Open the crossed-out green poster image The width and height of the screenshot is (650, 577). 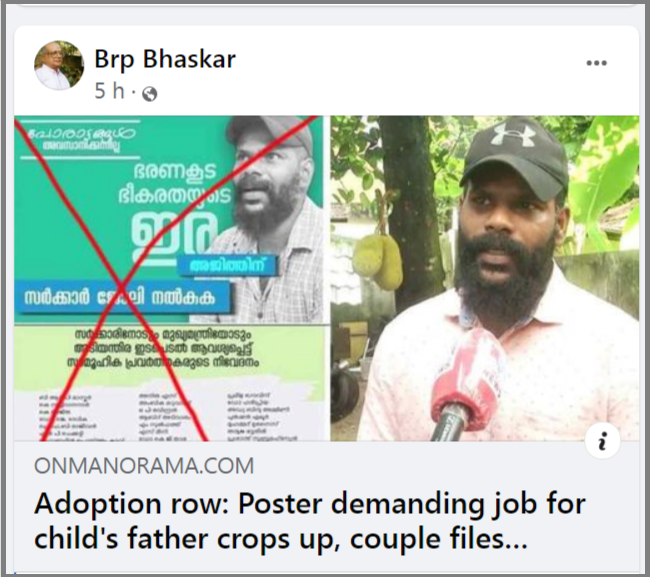click(x=169, y=278)
